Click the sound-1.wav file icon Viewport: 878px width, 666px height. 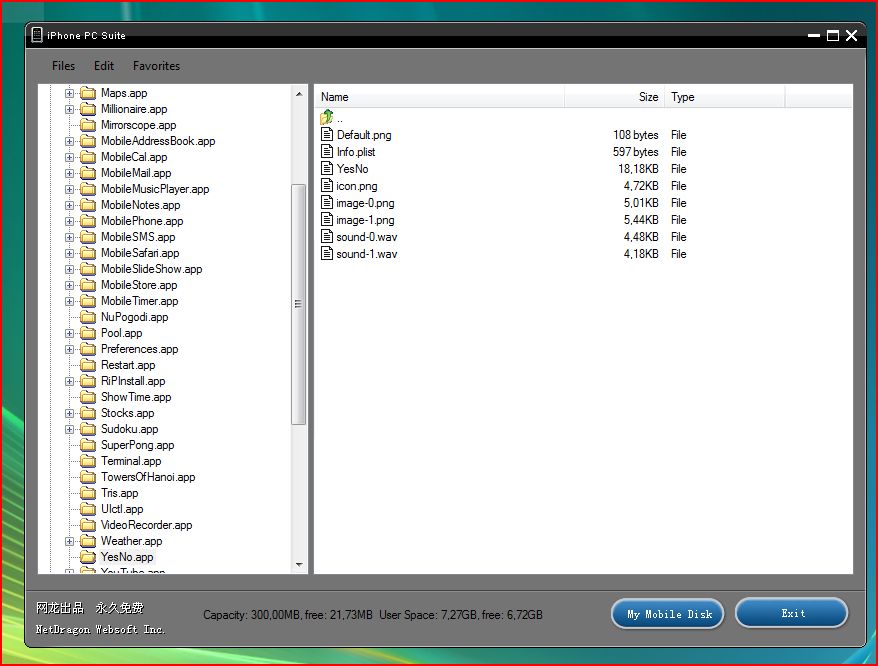coord(327,253)
